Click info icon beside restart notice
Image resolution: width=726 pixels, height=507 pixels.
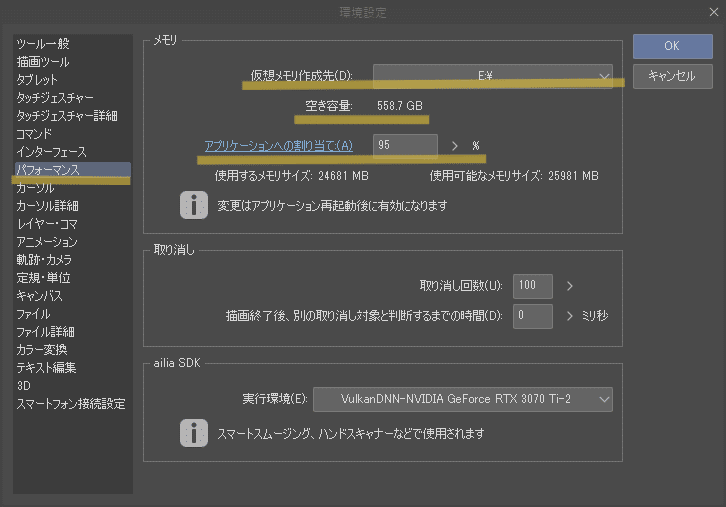(x=194, y=205)
